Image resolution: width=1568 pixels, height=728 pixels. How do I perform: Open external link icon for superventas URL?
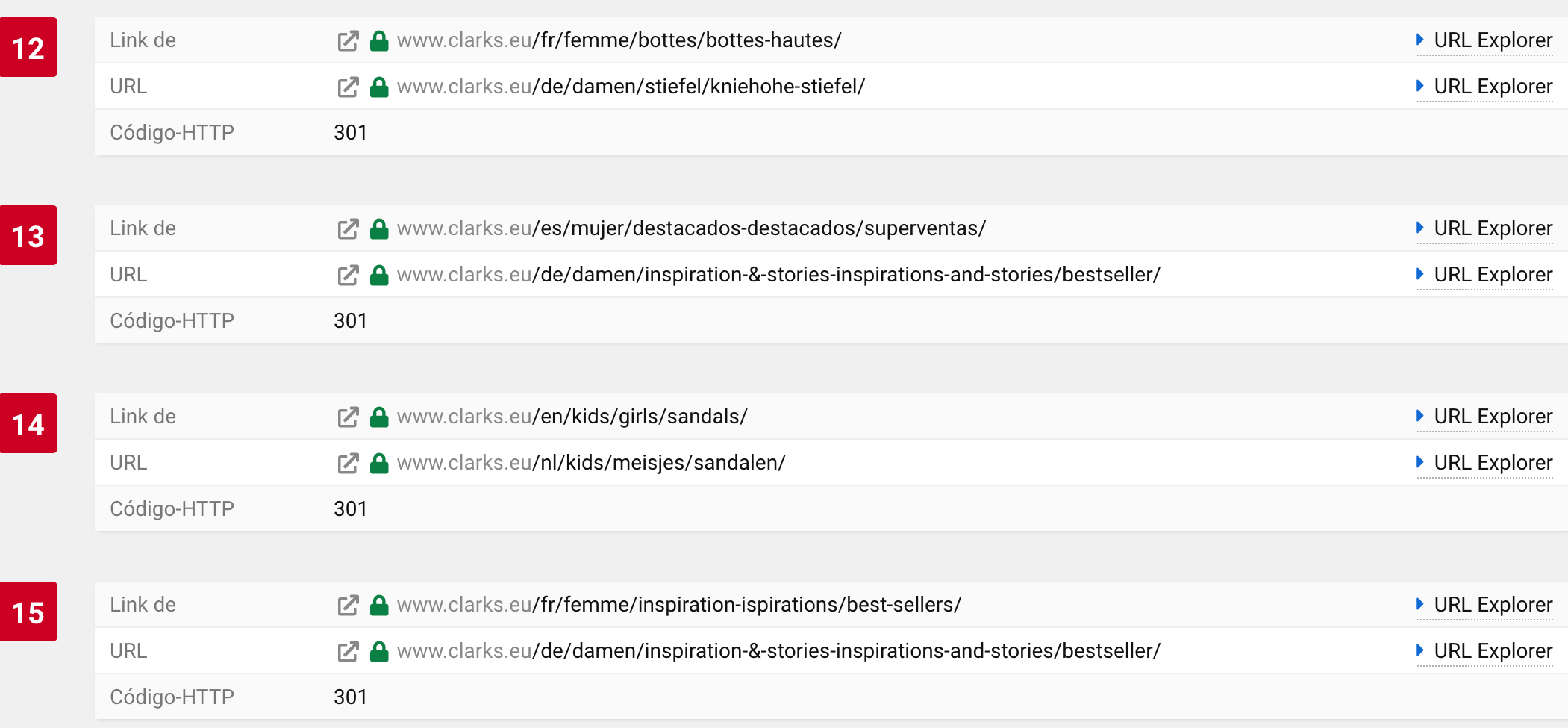[x=348, y=228]
